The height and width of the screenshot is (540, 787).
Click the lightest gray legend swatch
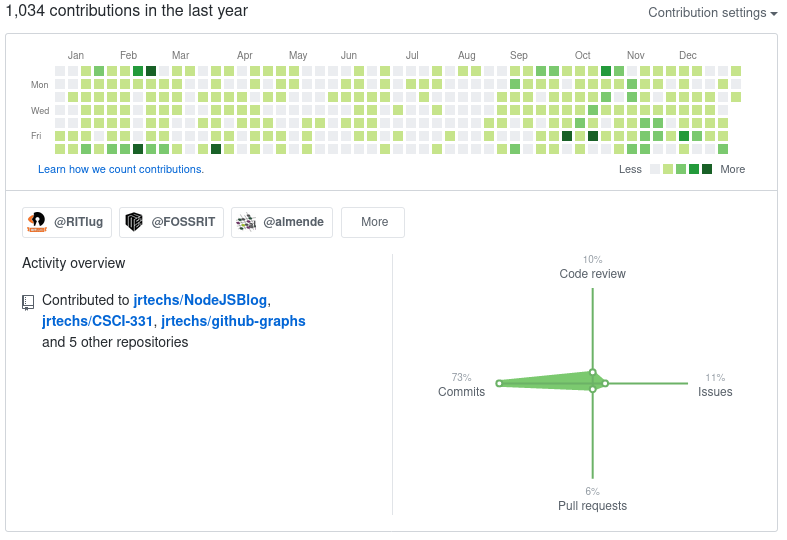tap(655, 170)
